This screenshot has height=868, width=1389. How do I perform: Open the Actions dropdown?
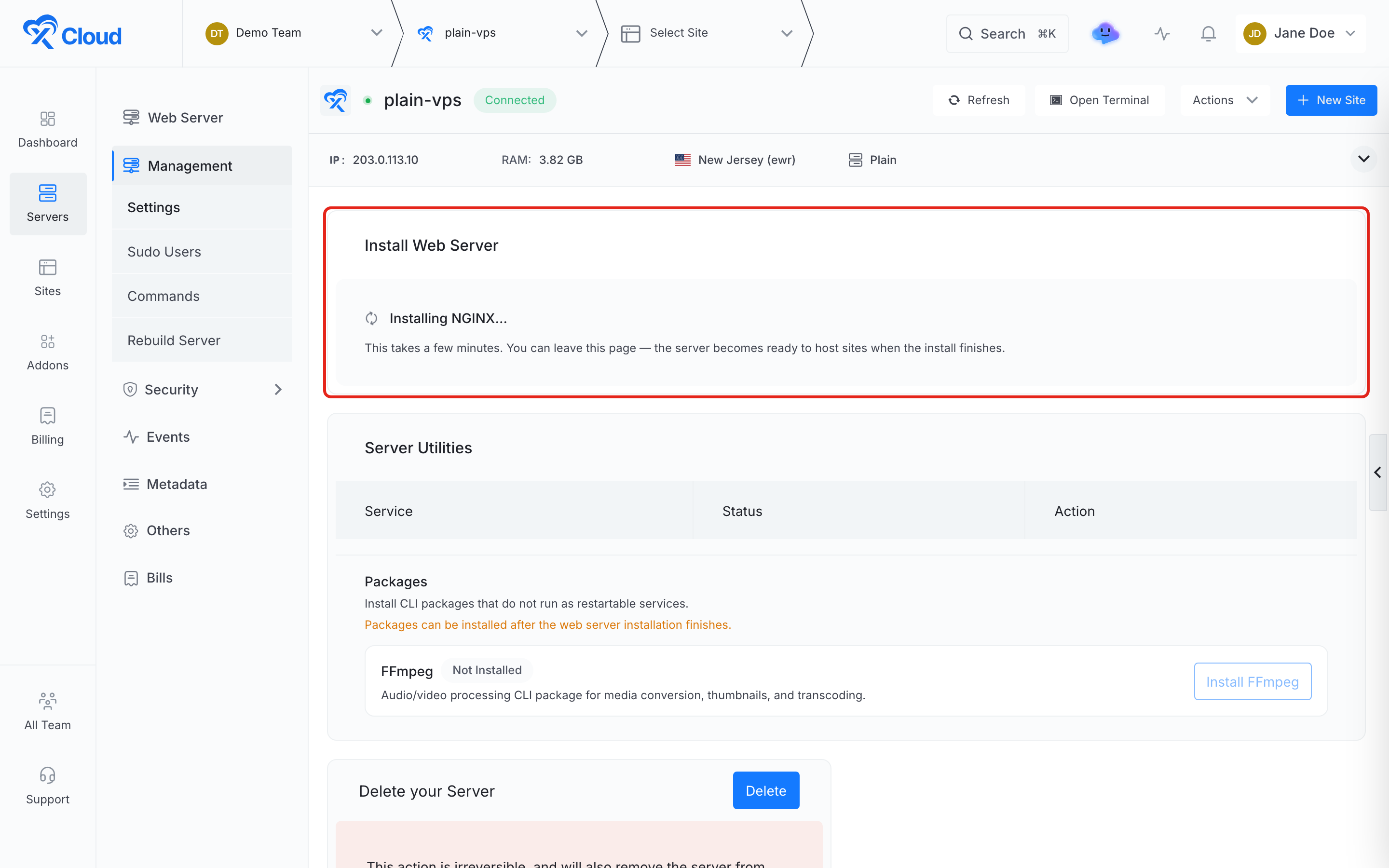[x=1224, y=100]
